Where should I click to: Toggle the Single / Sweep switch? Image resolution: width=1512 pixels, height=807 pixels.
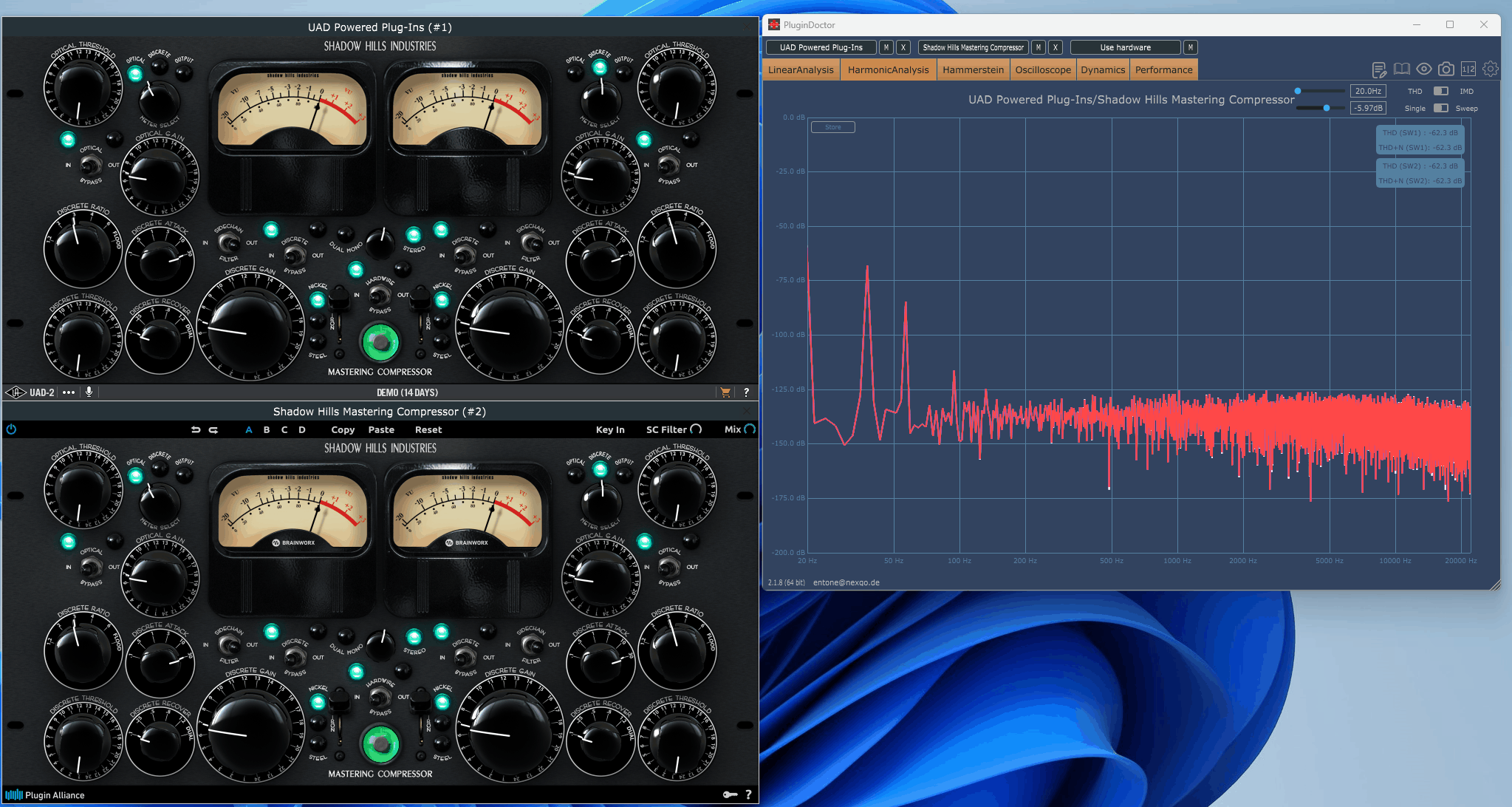coord(1441,108)
